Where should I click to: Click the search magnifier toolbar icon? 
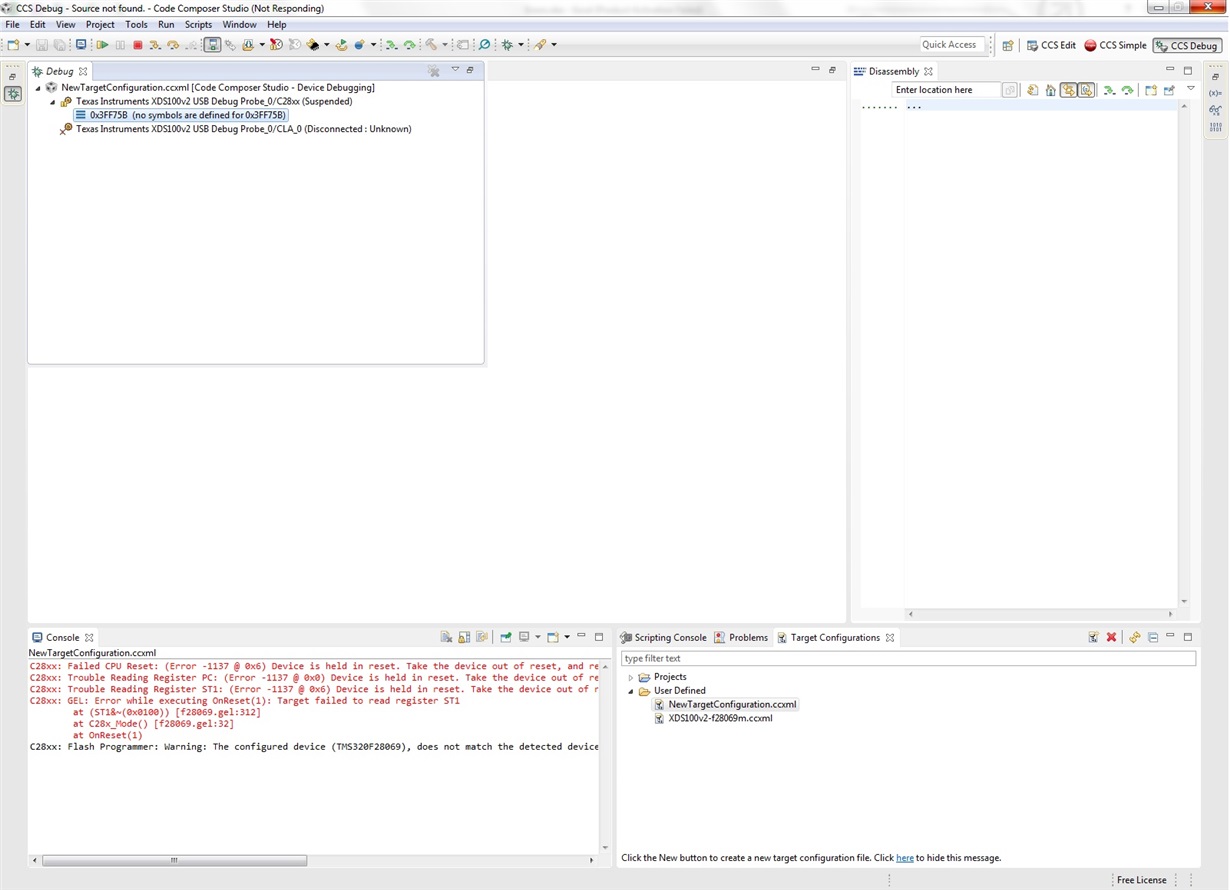484,45
